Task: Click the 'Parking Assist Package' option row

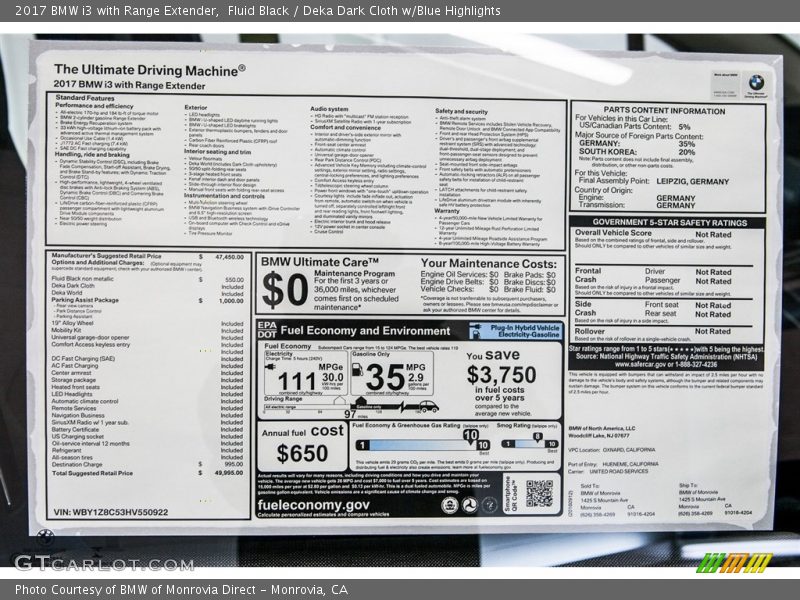Action: (x=147, y=301)
